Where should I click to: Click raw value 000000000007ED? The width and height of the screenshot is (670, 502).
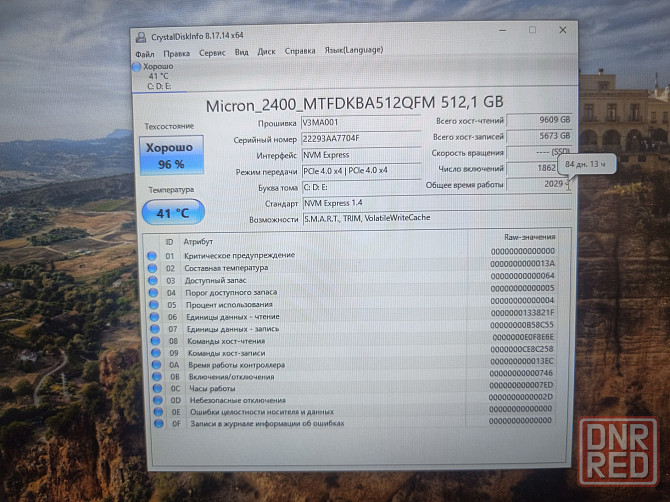pos(521,385)
